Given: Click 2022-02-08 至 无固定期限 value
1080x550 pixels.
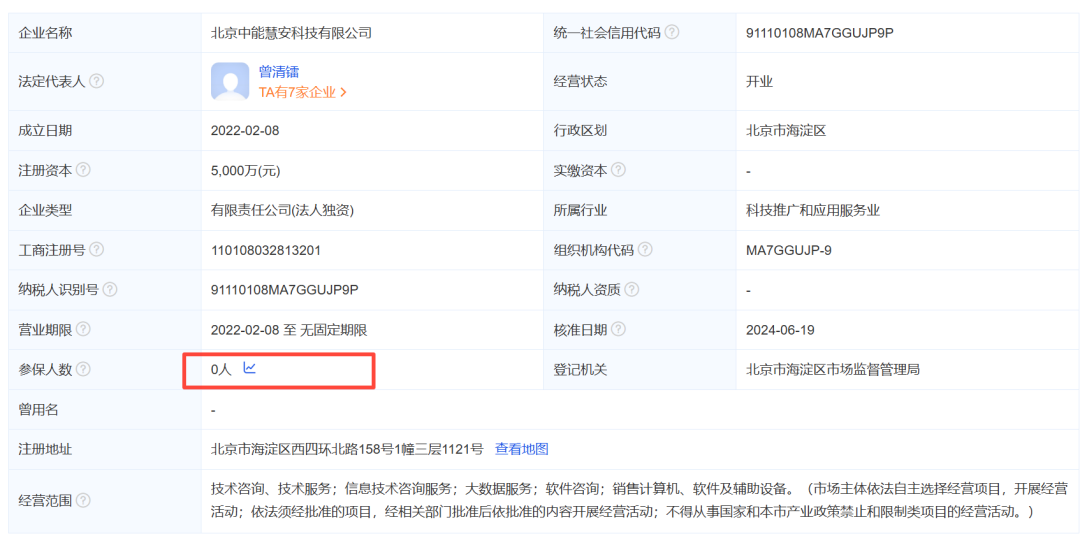Looking at the screenshot, I should pyautogui.click(x=289, y=330).
